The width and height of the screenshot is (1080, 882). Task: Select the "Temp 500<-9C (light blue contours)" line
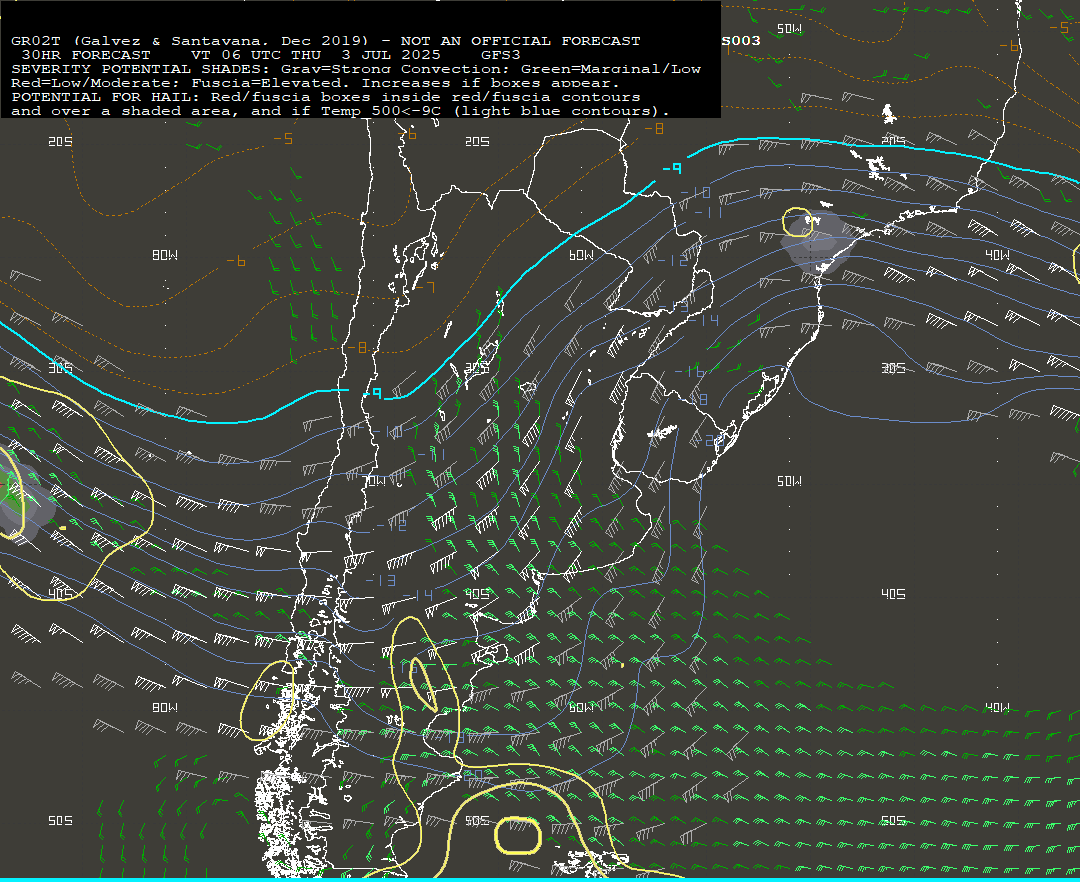click(495, 111)
